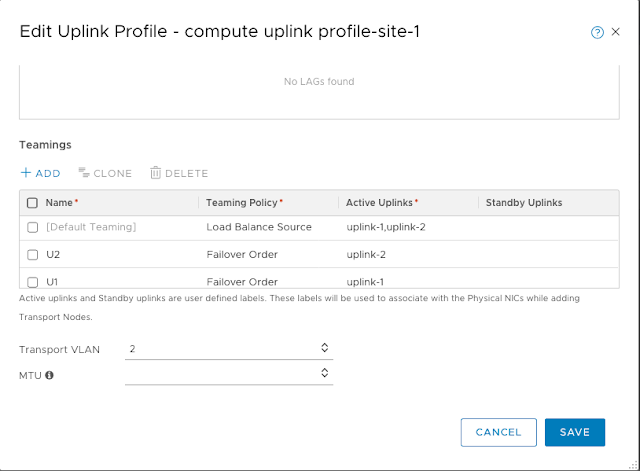640x471 pixels.
Task: Check the U1 teaming row checkbox
Action: [32, 282]
